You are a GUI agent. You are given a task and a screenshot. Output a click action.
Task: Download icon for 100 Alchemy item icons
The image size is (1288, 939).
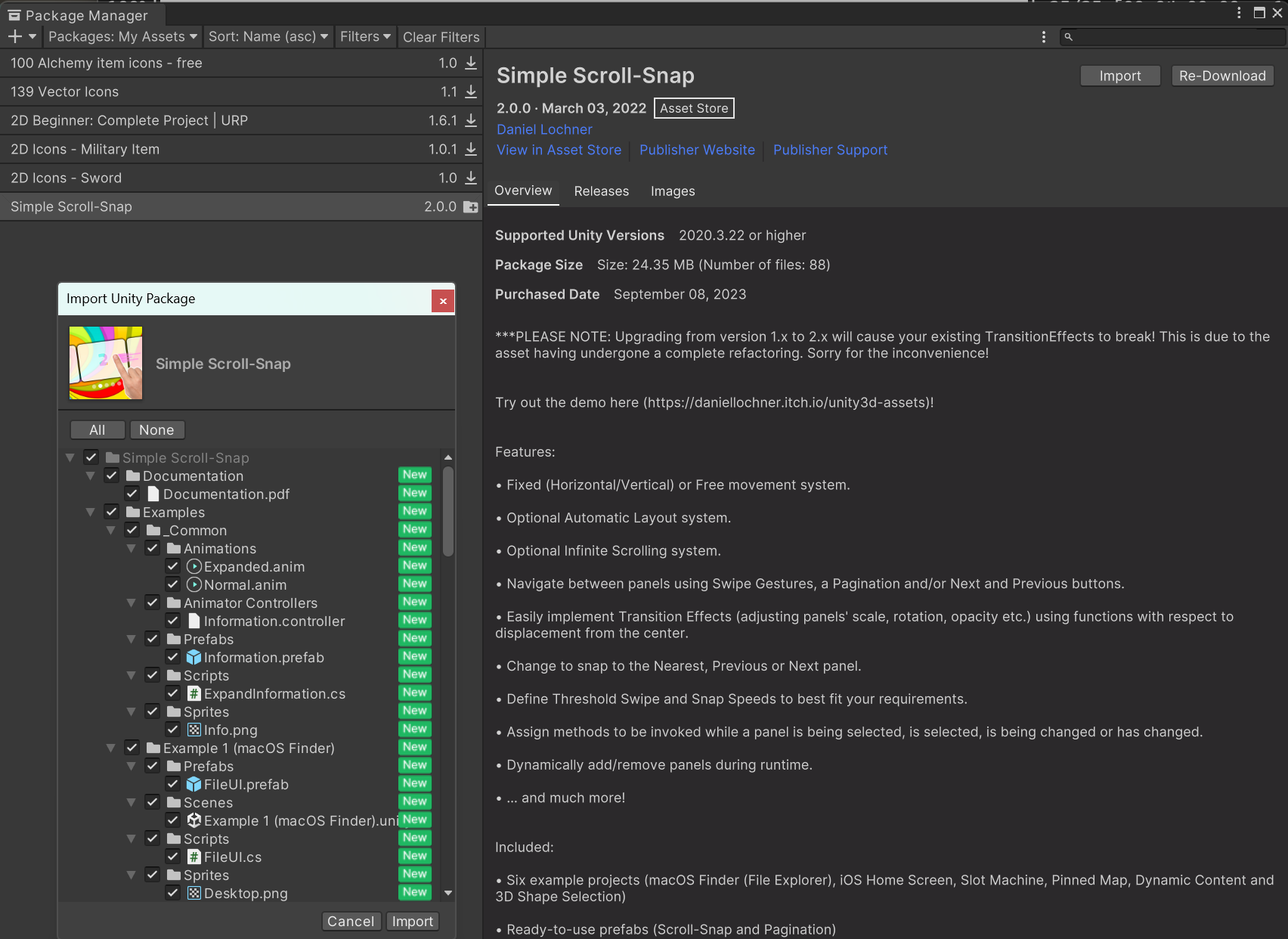coord(471,63)
